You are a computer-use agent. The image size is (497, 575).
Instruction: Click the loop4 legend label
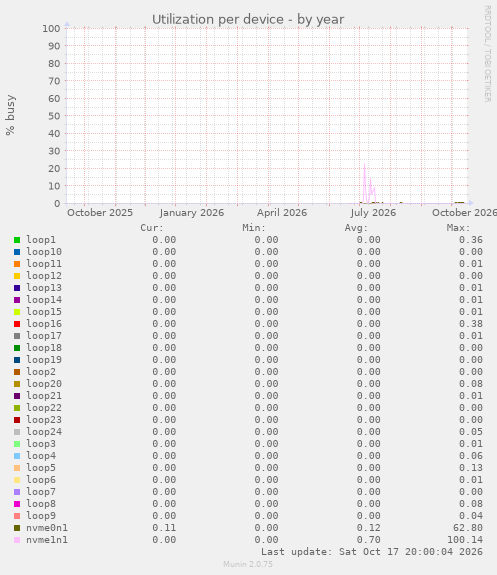41,456
